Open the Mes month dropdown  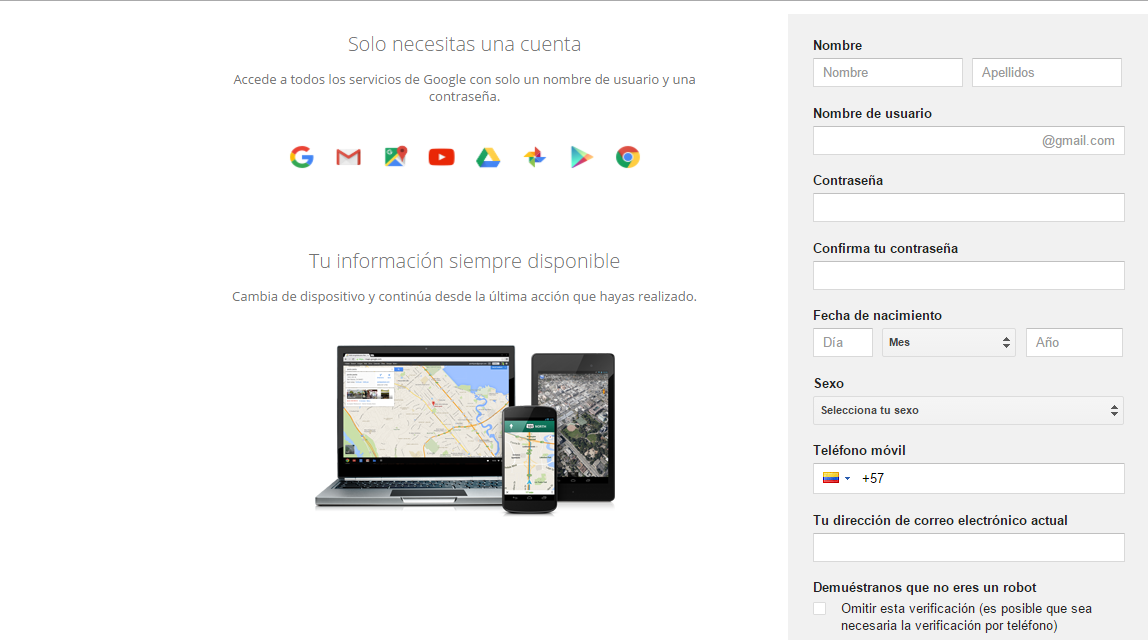948,343
